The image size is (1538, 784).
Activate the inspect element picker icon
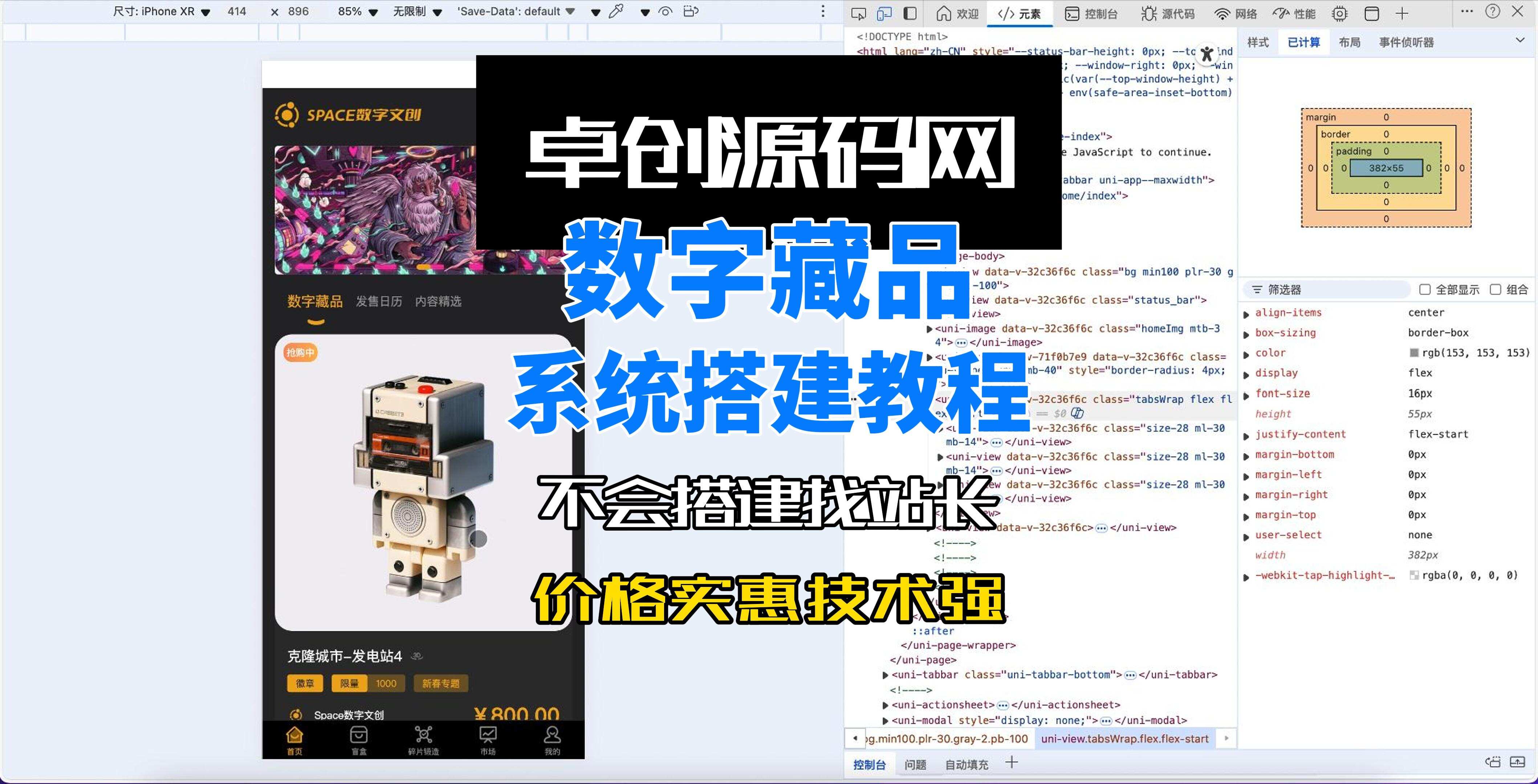point(858,13)
